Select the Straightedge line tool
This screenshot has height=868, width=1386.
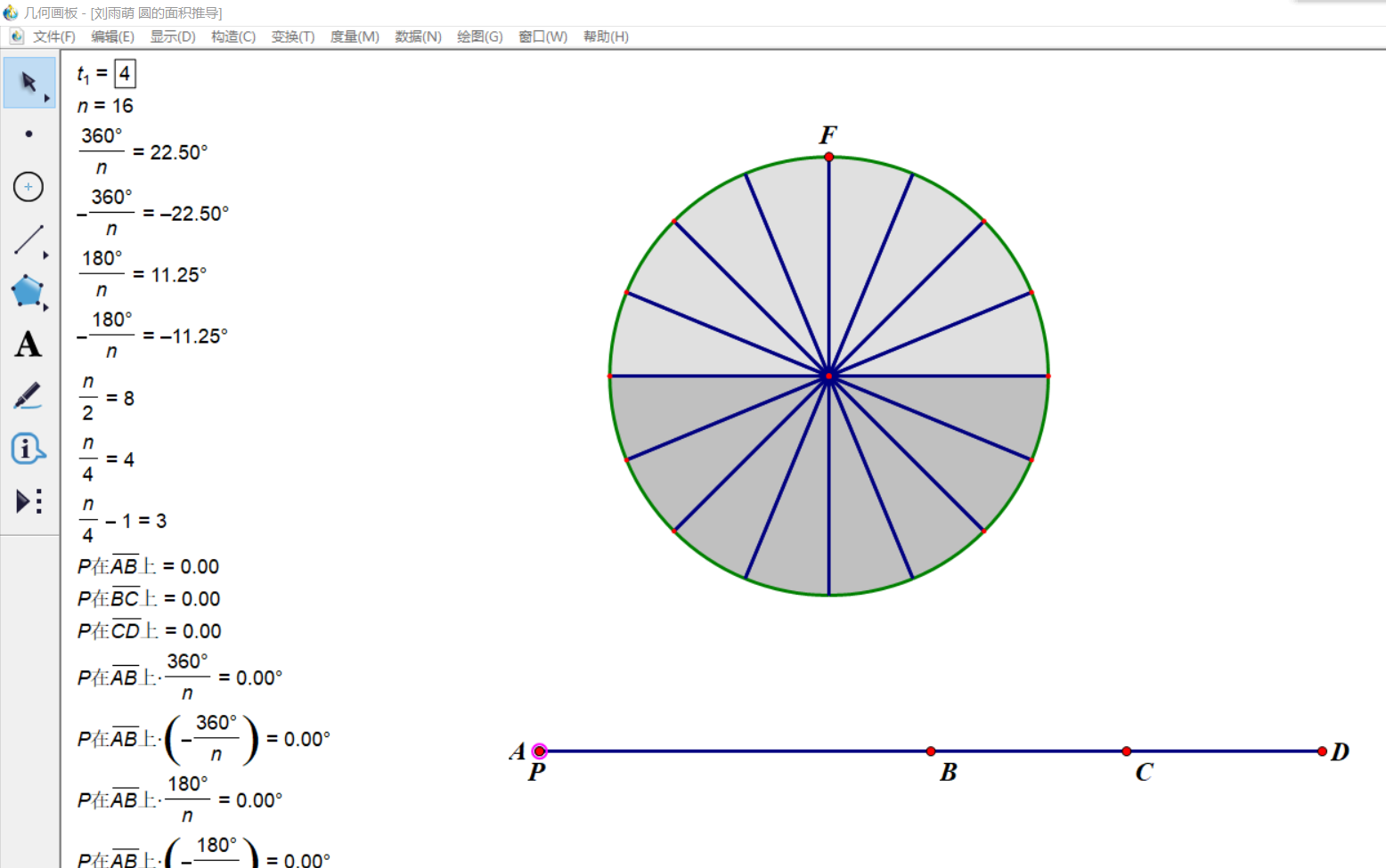[x=28, y=239]
